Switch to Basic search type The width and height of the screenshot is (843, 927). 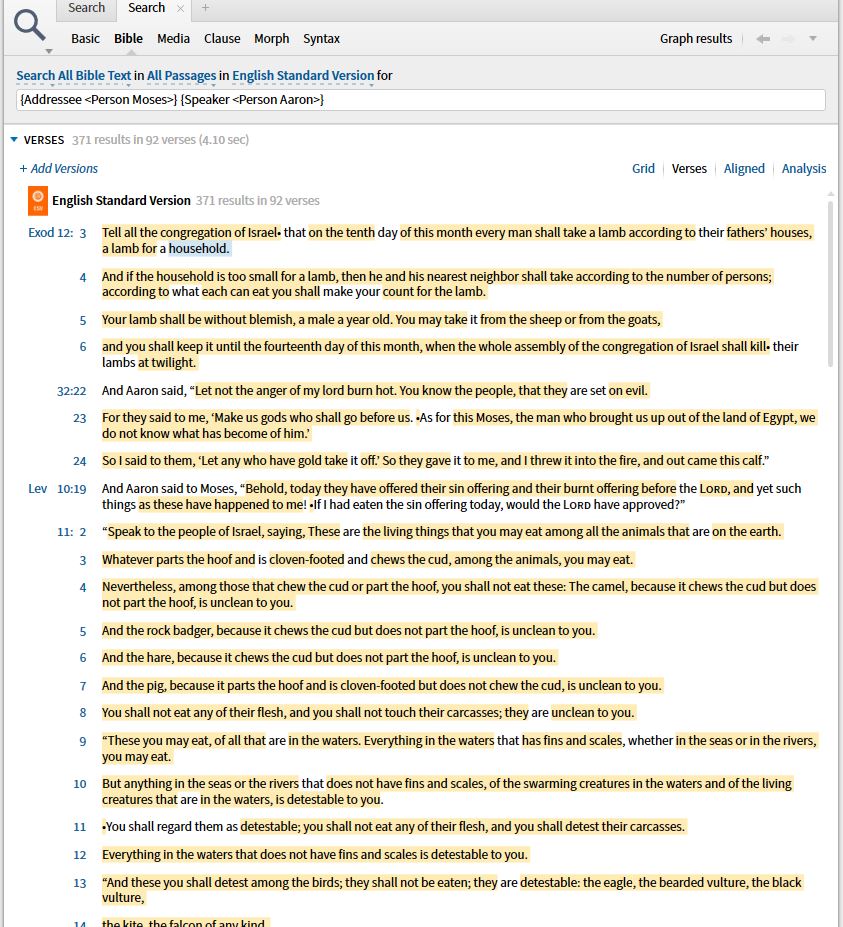click(x=85, y=38)
